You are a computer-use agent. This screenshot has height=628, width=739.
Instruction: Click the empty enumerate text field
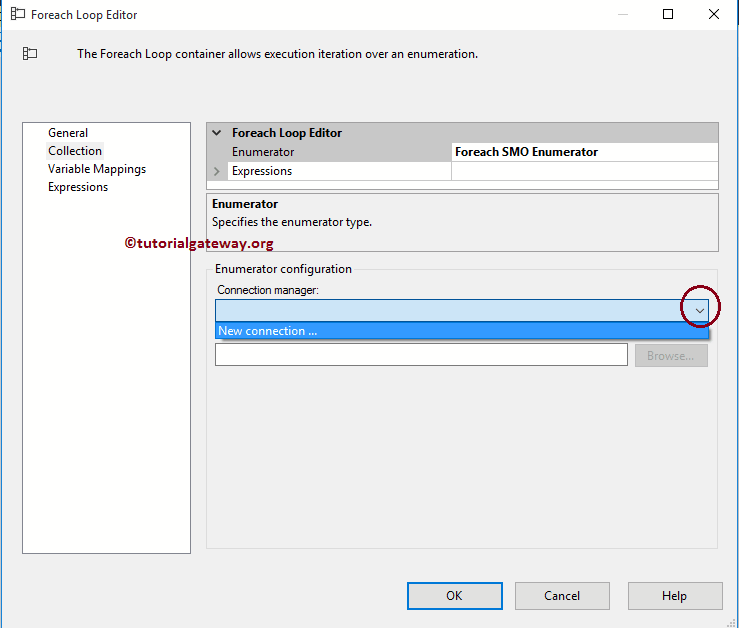421,355
